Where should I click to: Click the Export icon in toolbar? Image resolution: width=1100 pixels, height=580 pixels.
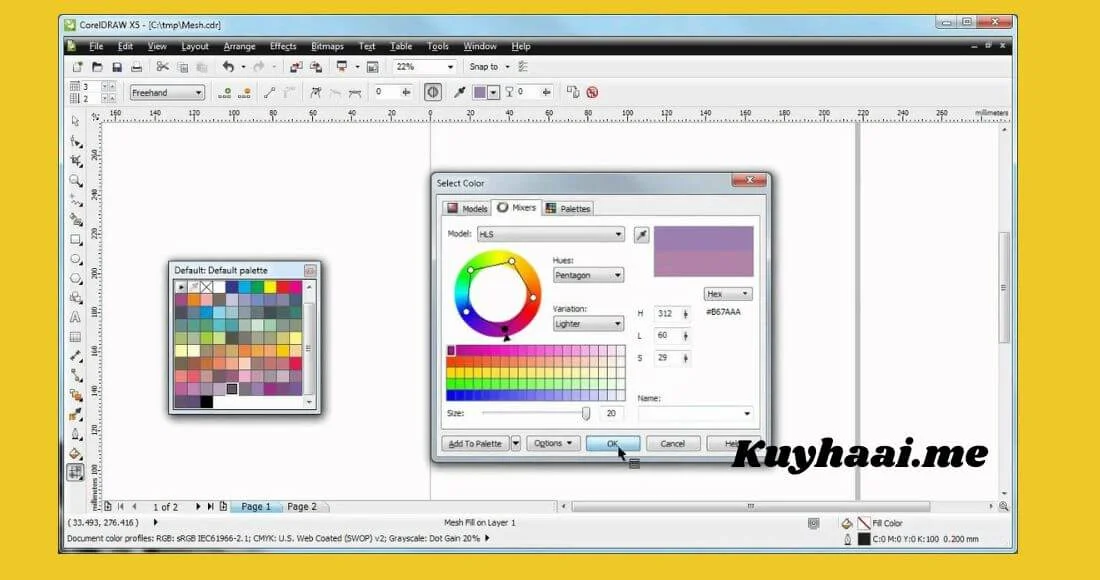316,67
